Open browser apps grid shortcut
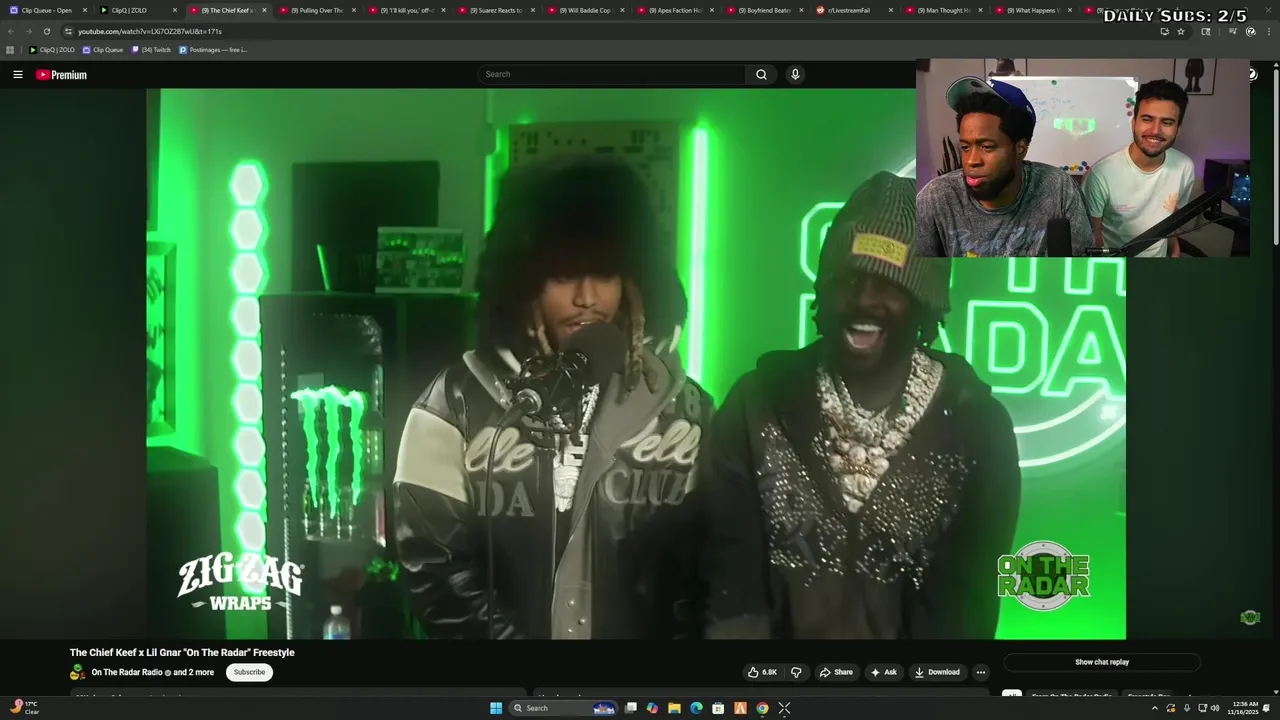 tap(10, 50)
